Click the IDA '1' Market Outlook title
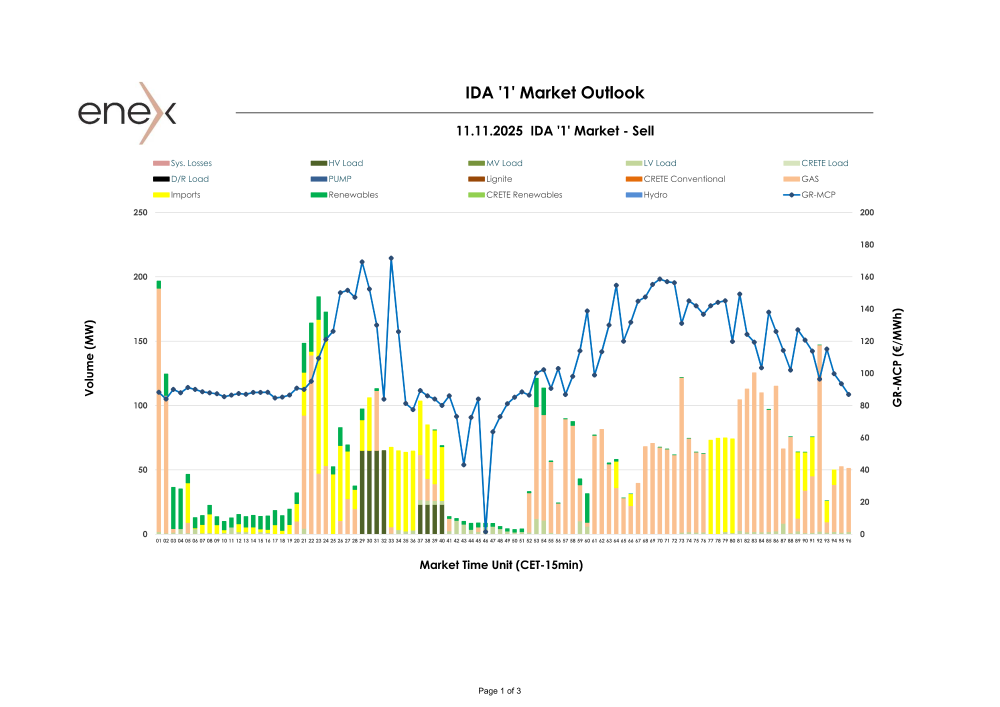Image resolution: width=1000 pixels, height=707 pixels. click(x=555, y=93)
